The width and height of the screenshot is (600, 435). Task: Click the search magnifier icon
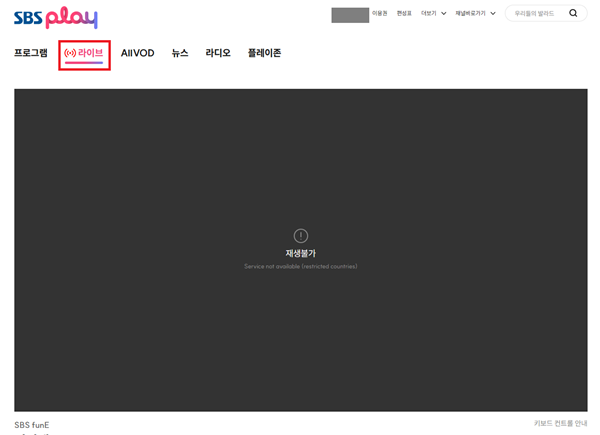573,14
